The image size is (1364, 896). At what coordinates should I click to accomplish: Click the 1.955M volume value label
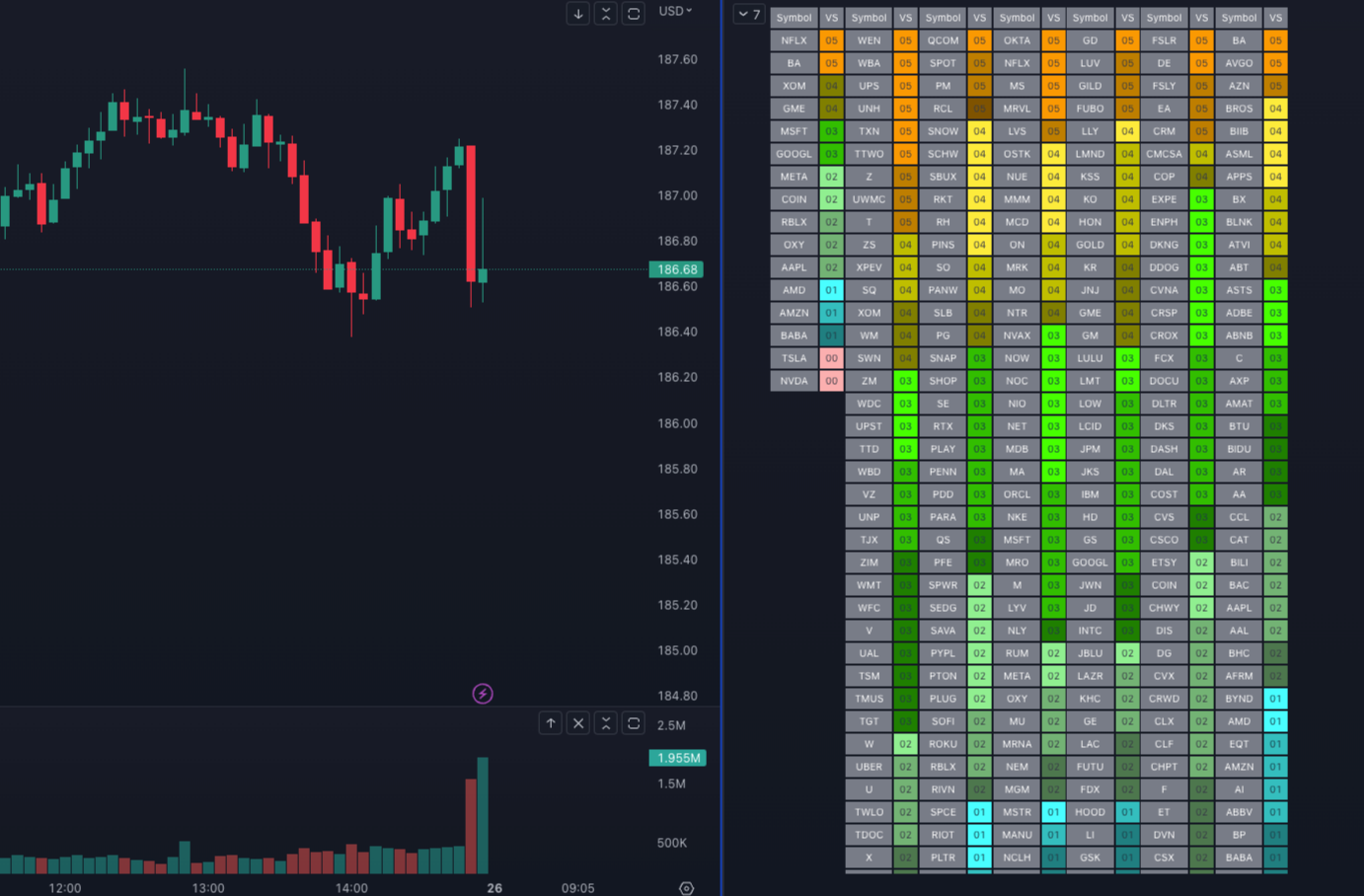[677, 758]
